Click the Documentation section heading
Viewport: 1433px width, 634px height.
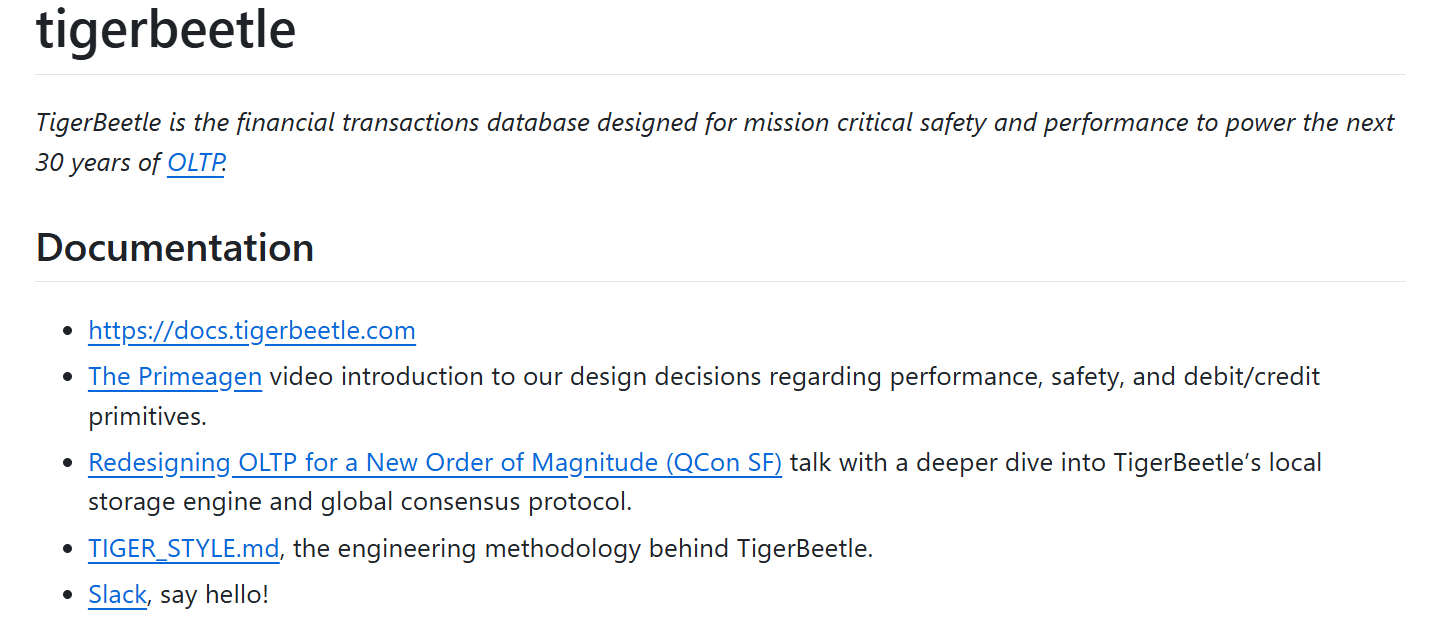[175, 247]
